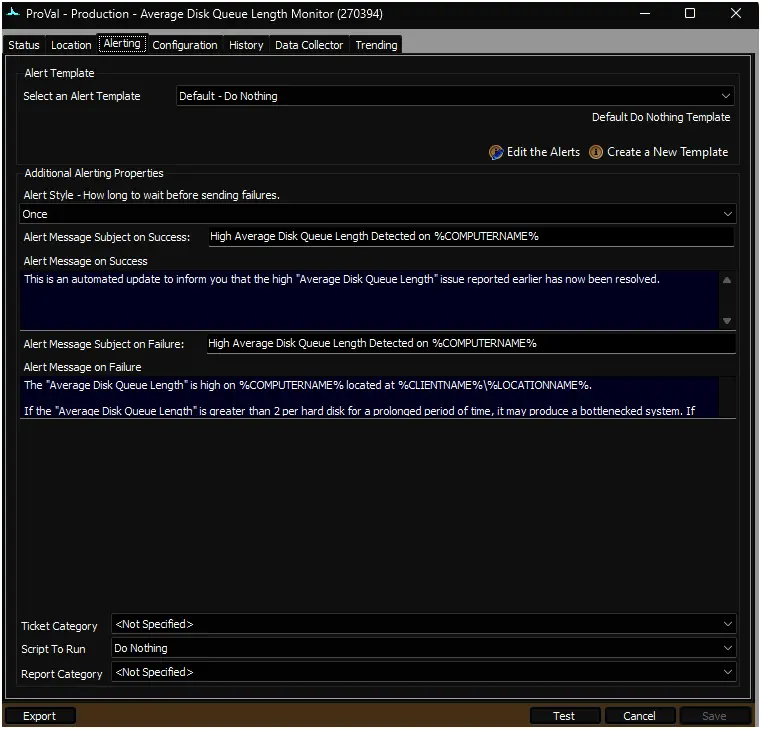Go to the Configuration tab
The width and height of the screenshot is (761, 729).
[185, 45]
